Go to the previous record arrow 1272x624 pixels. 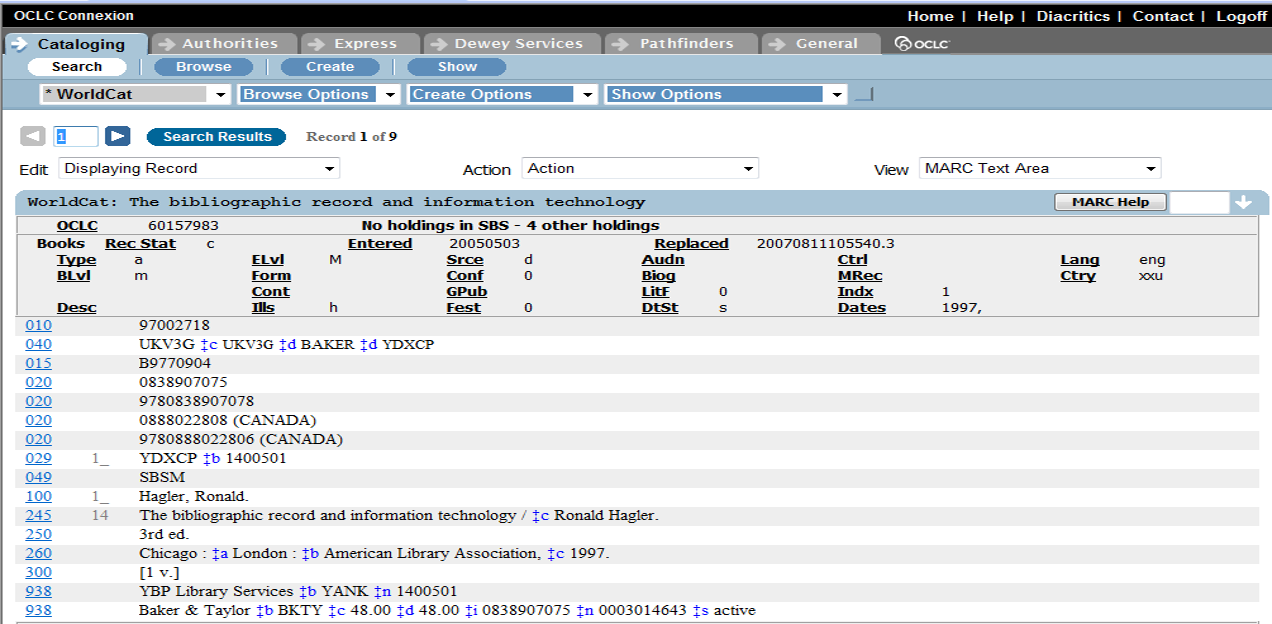tap(33, 137)
